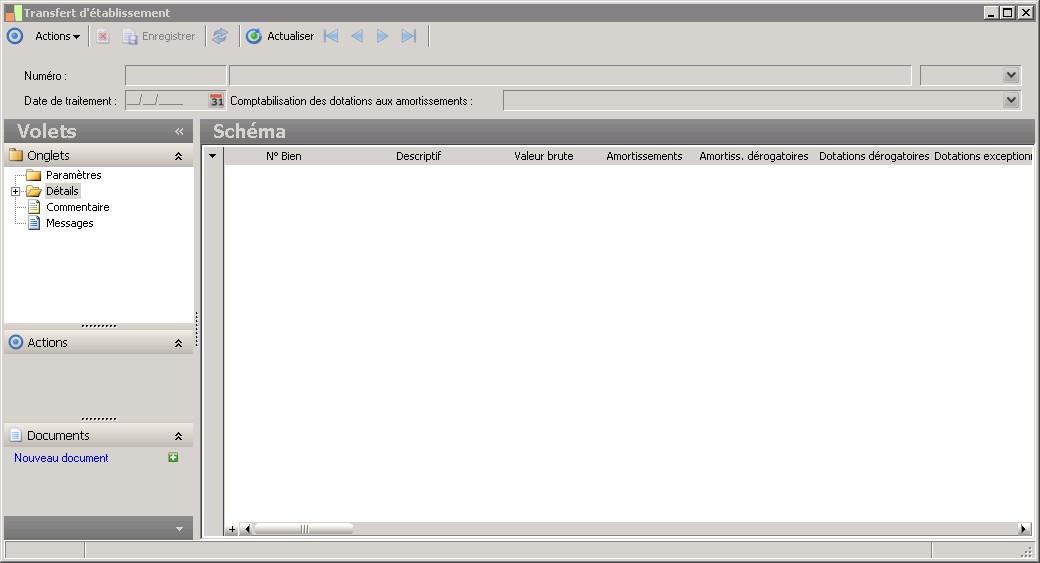1040x563 pixels.
Task: Click the Documents section page icon
Action: 15,435
